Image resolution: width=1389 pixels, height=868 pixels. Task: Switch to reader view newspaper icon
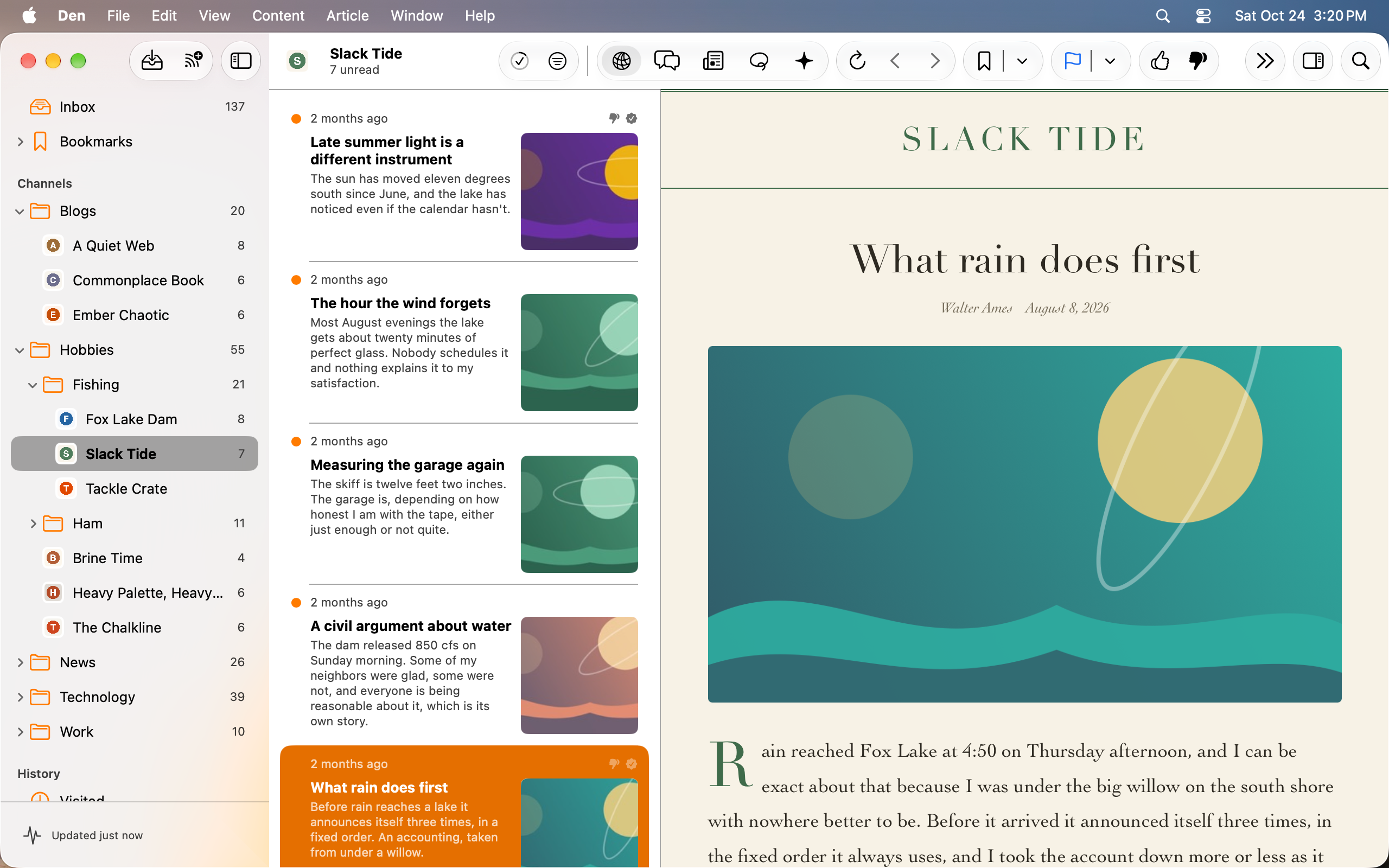pos(713,60)
